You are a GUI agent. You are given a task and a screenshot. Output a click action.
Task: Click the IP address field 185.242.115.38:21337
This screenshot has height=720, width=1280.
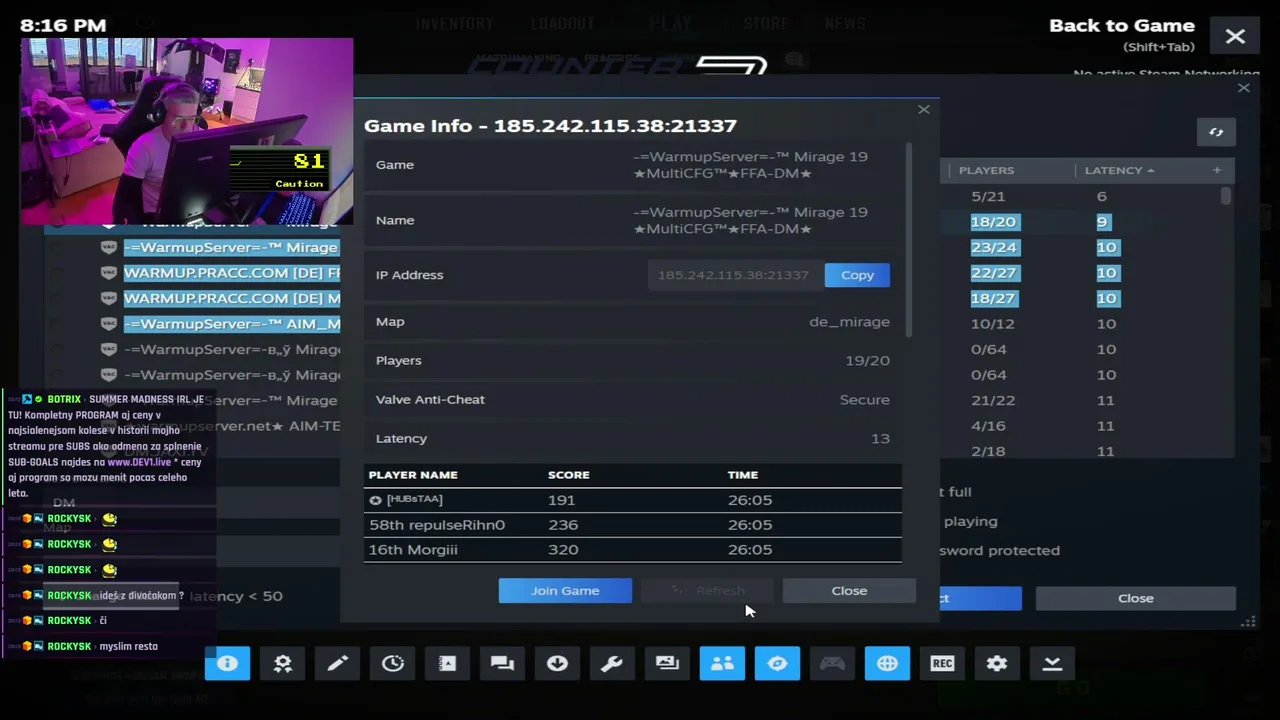pyautogui.click(x=733, y=275)
